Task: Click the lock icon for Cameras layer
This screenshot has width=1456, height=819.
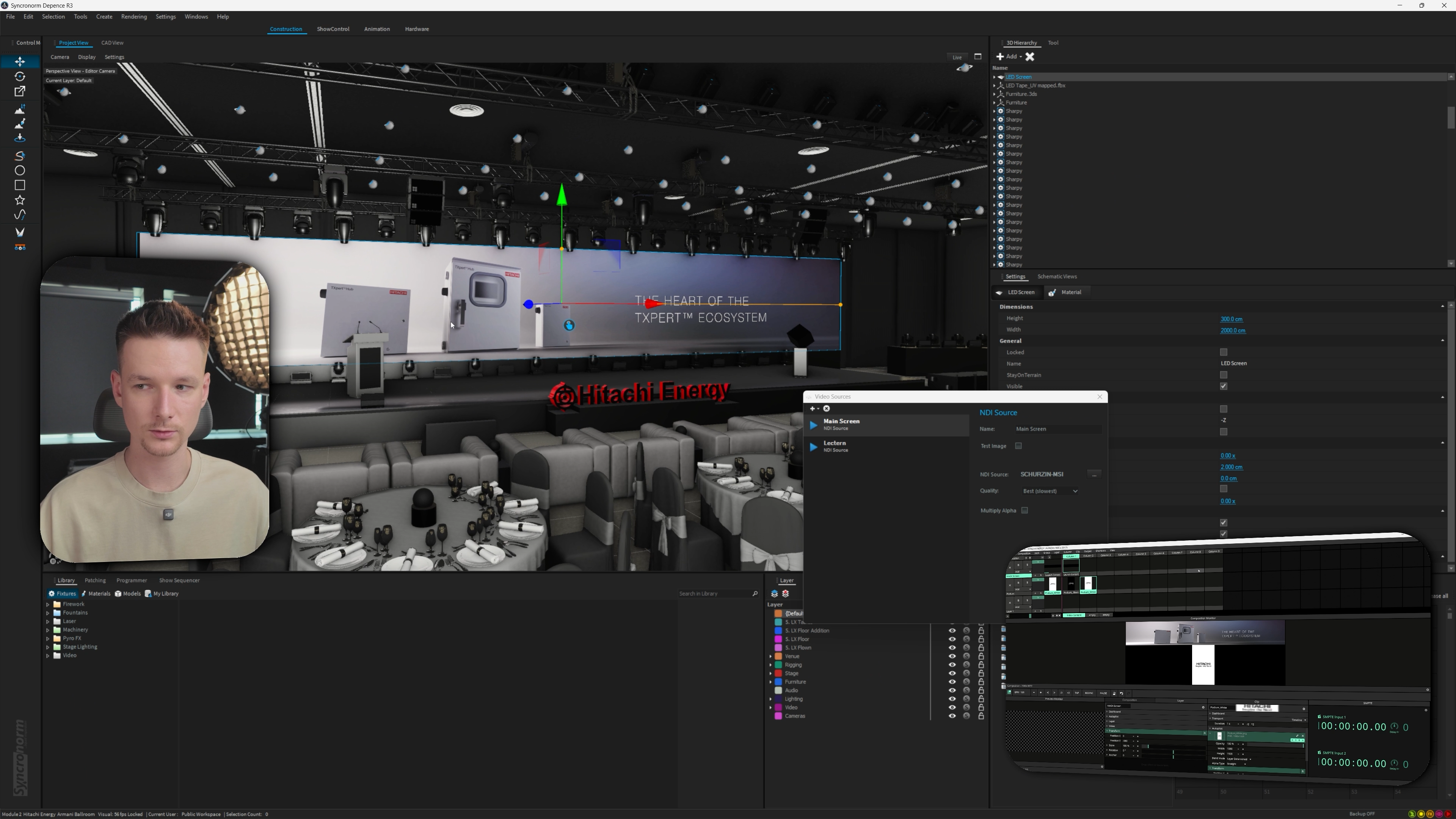Action: click(x=981, y=716)
